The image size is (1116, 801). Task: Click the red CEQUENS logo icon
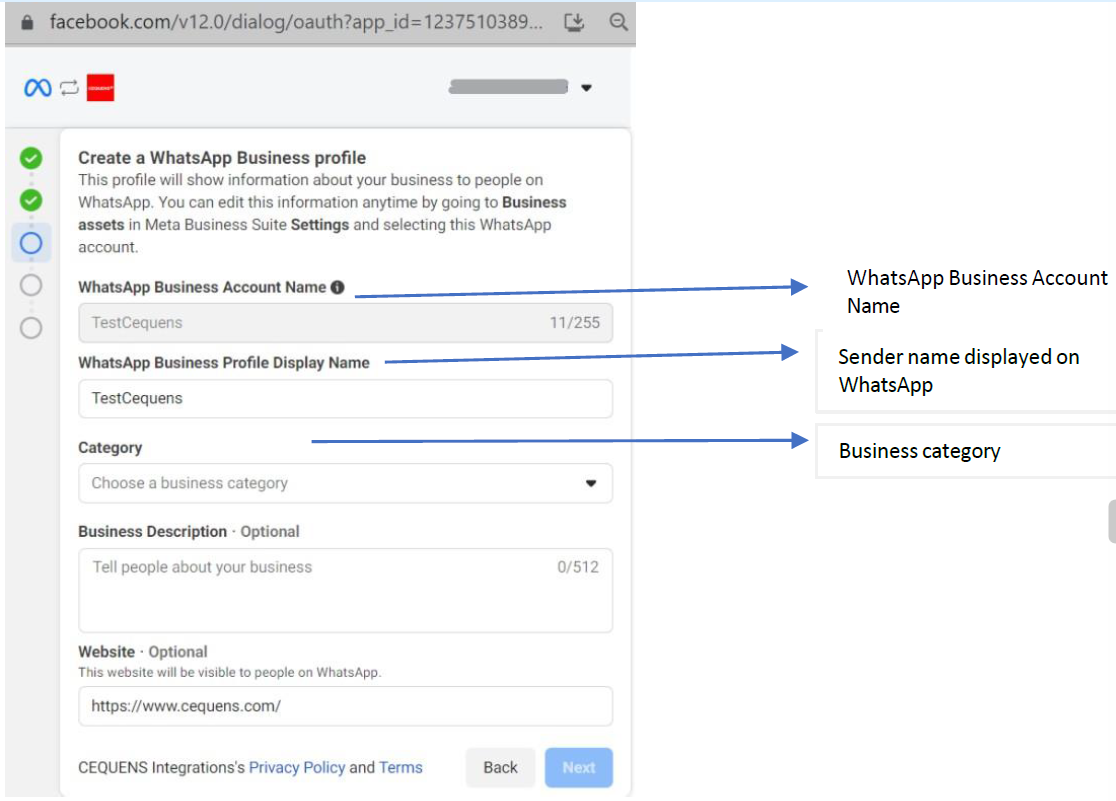point(100,88)
